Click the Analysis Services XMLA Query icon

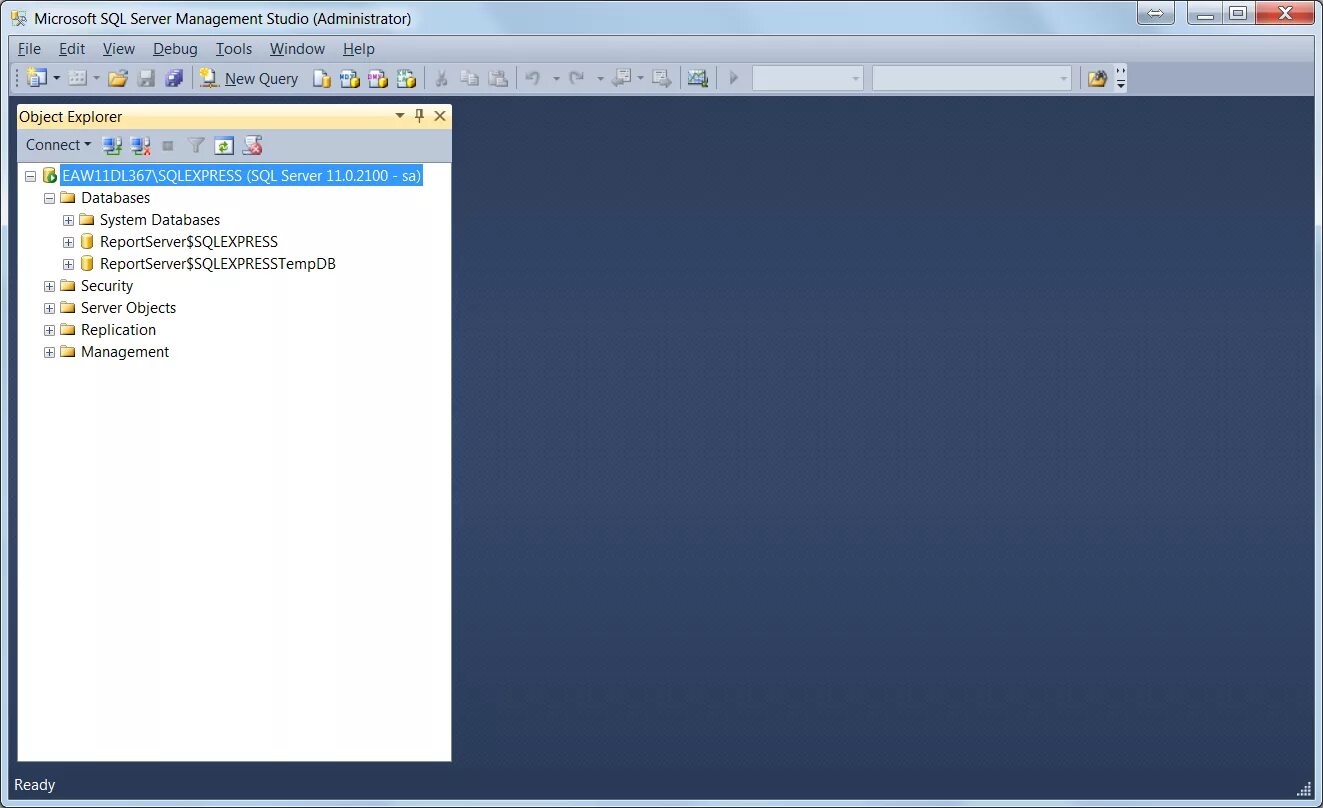coord(405,78)
